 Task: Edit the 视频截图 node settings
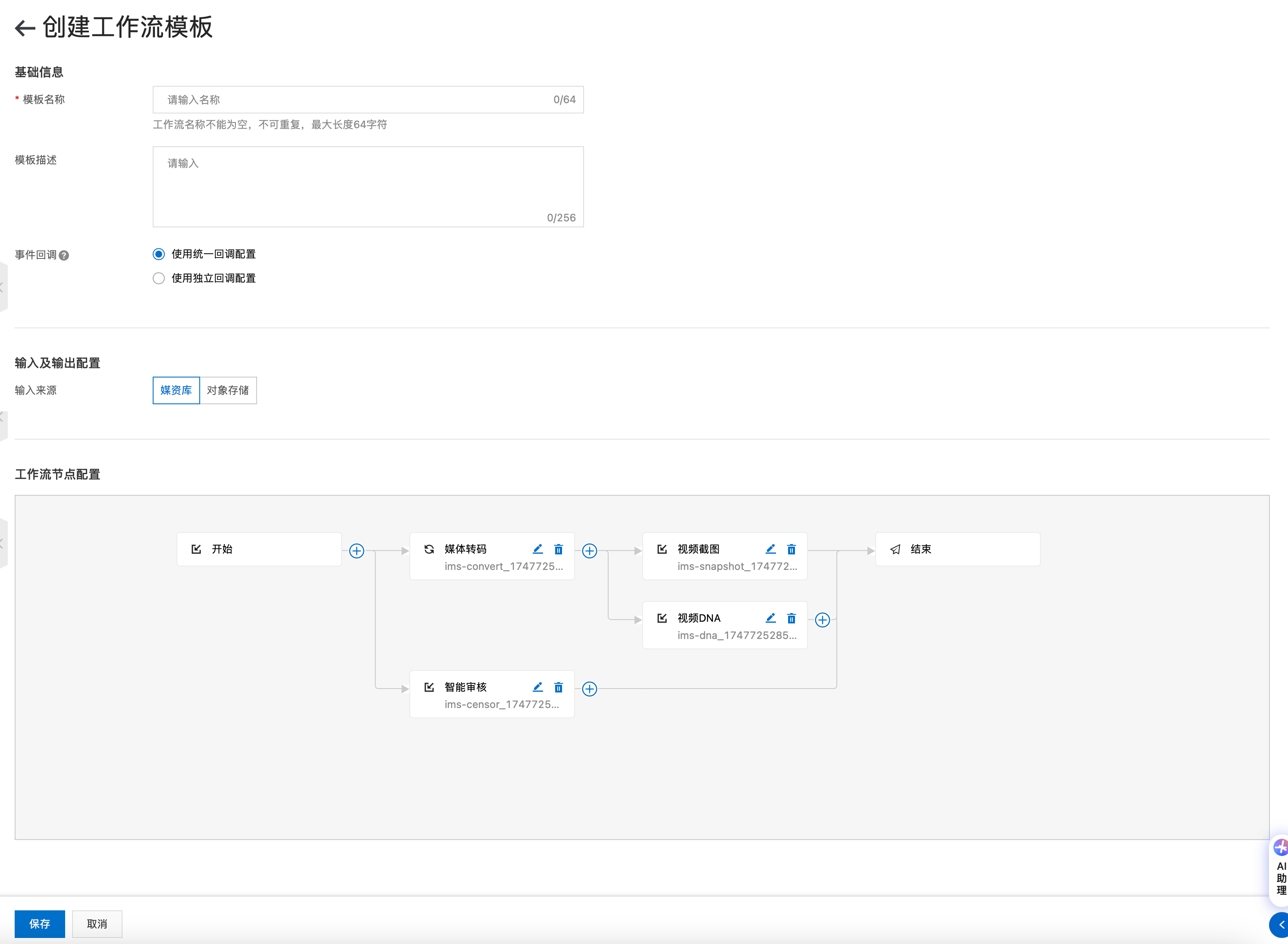coord(770,549)
